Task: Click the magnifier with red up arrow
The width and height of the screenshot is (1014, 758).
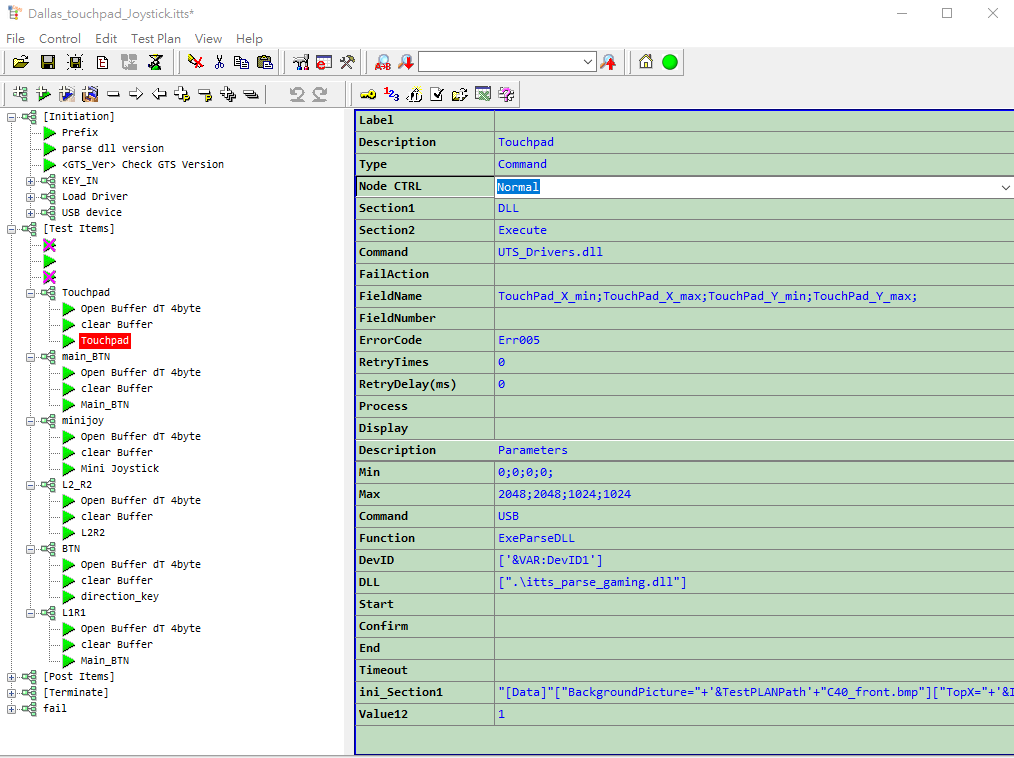Action: click(x=609, y=62)
